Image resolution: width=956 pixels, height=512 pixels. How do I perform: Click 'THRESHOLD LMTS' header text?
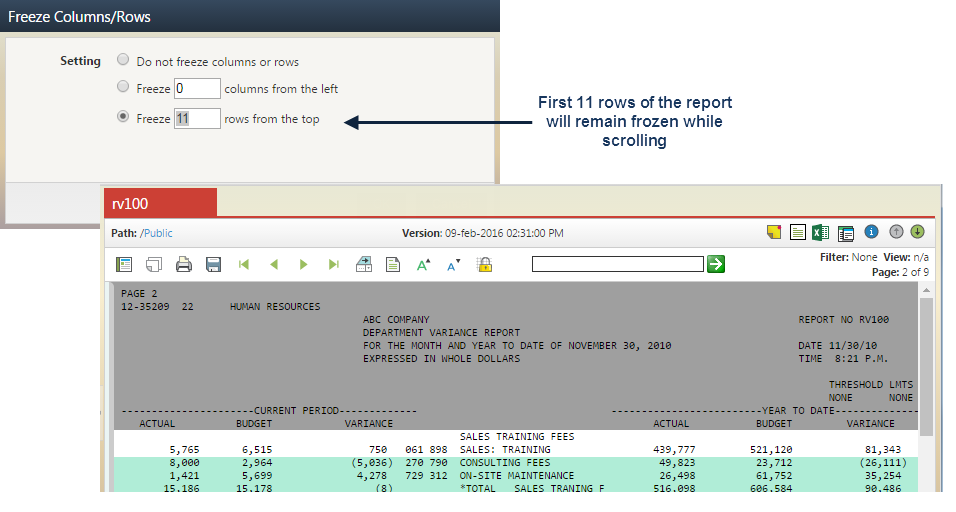pos(871,384)
